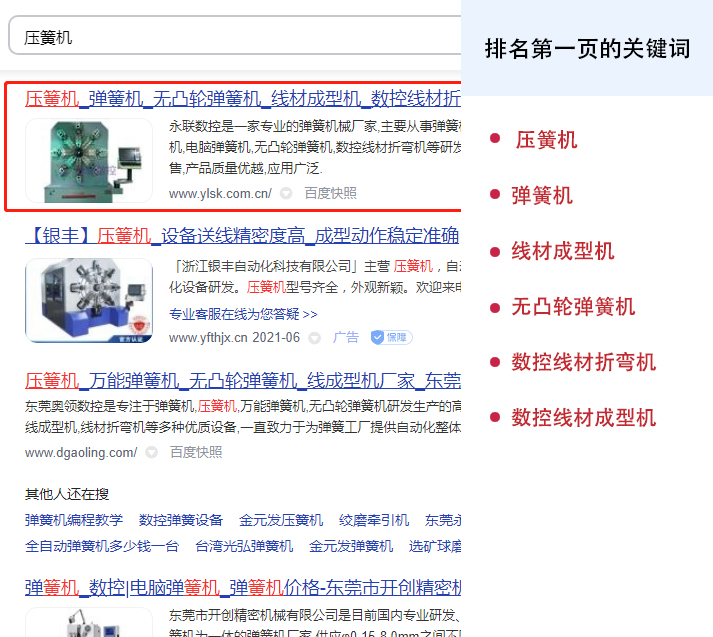Expand the dropdown arrow beside www.dgaoling.com
The width and height of the screenshot is (713, 637).
coord(151,452)
